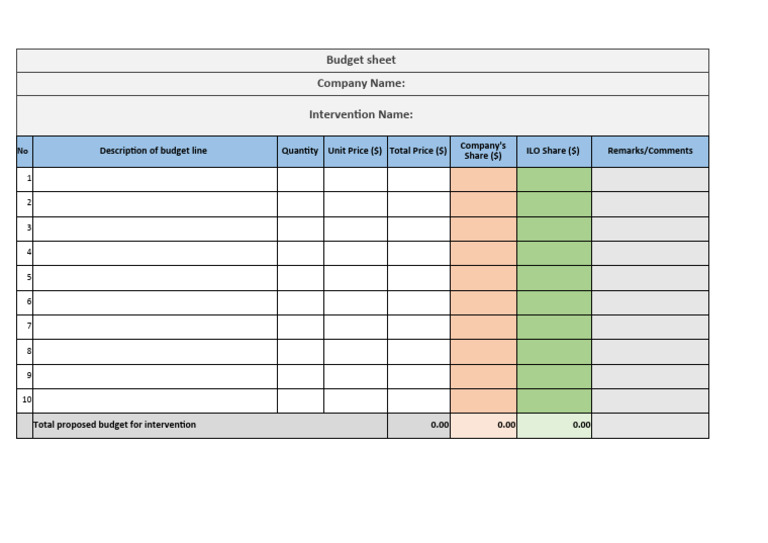Viewport: 768px width, 543px height.
Task: Click the 'Intervention Name:' cell
Action: point(362,115)
